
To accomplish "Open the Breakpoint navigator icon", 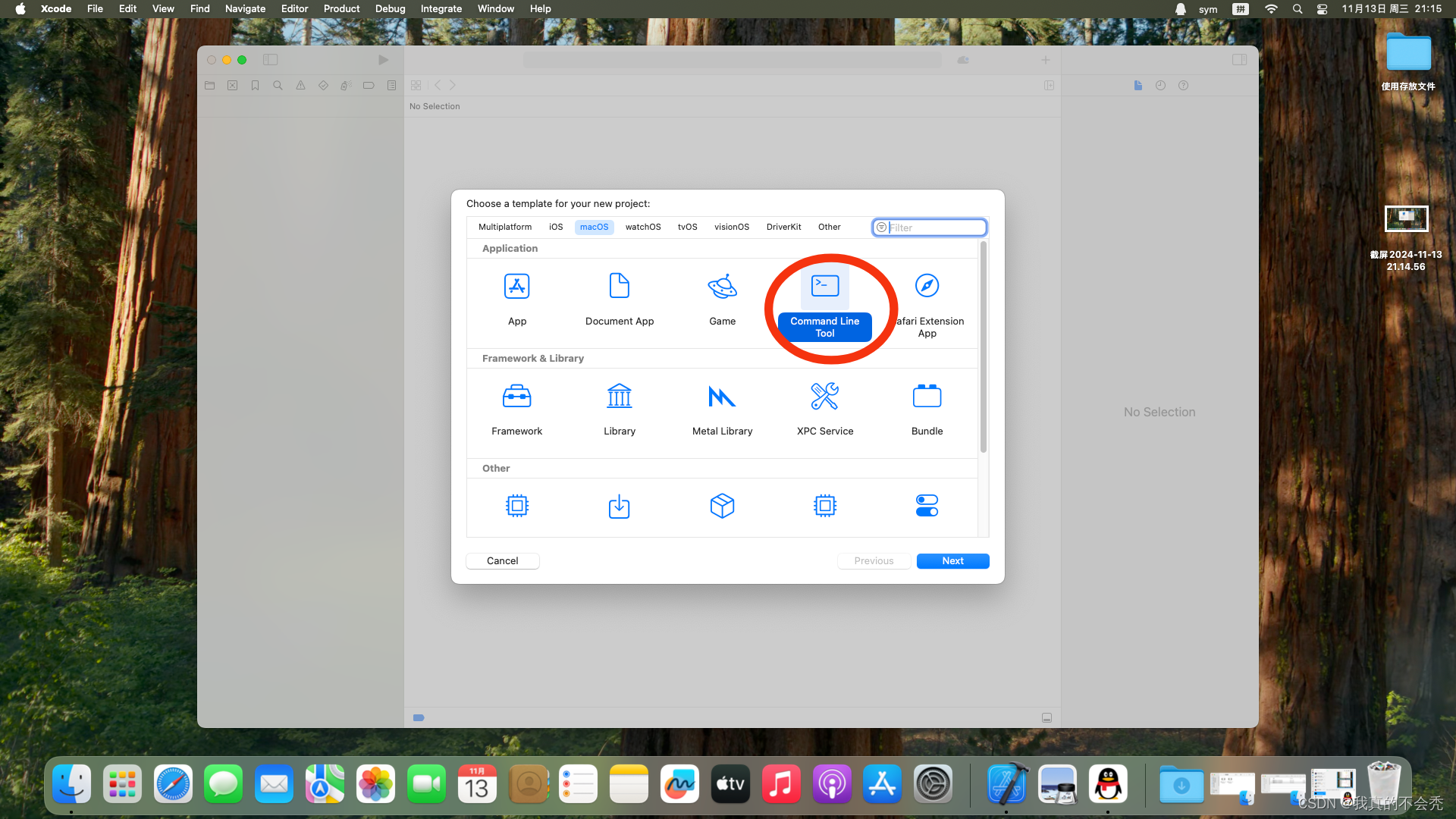I will [x=369, y=86].
